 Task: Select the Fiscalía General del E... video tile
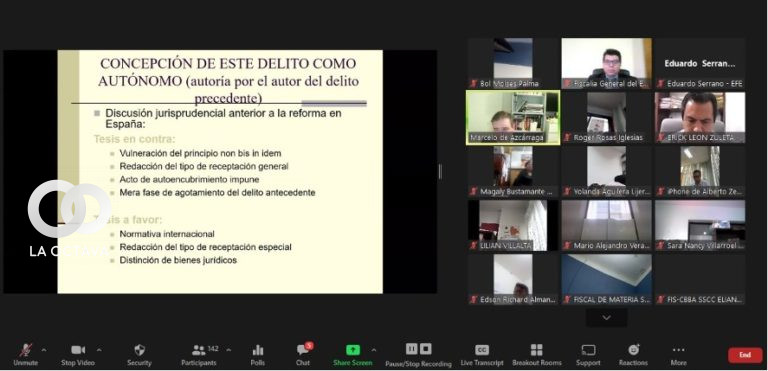pyautogui.click(x=606, y=63)
